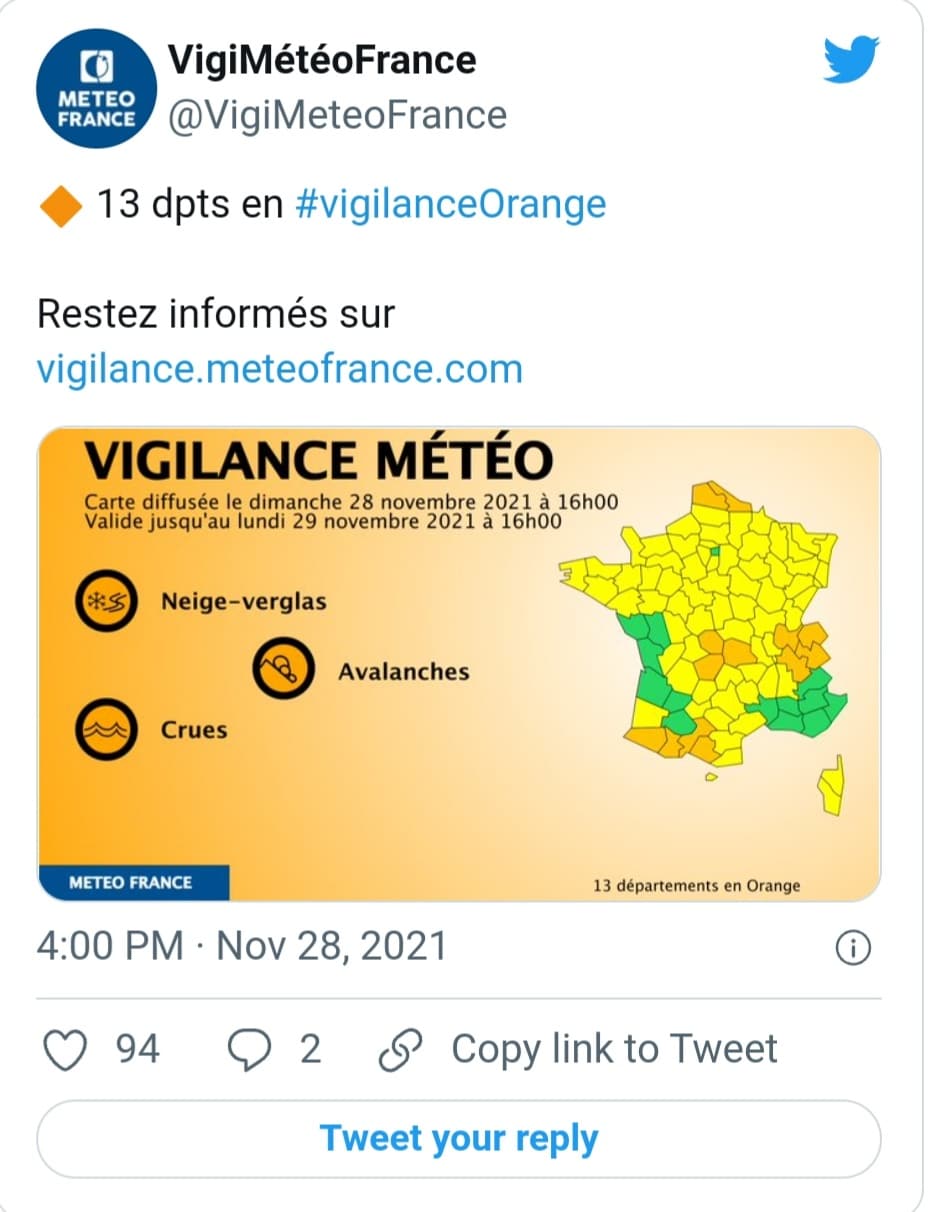
Task: Click Copy link to Tweet
Action: [x=614, y=1049]
